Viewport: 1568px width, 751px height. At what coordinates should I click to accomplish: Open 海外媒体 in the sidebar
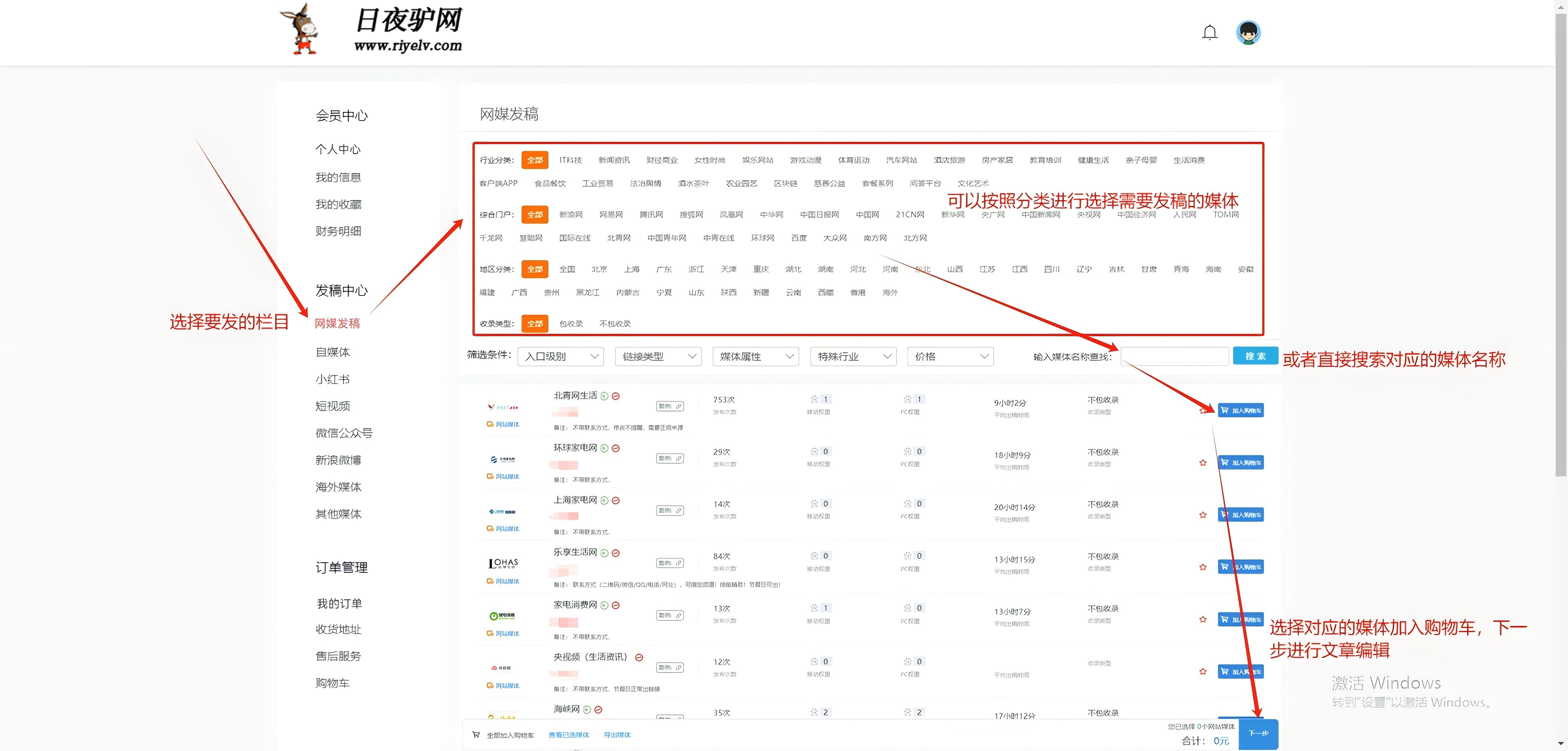(339, 487)
